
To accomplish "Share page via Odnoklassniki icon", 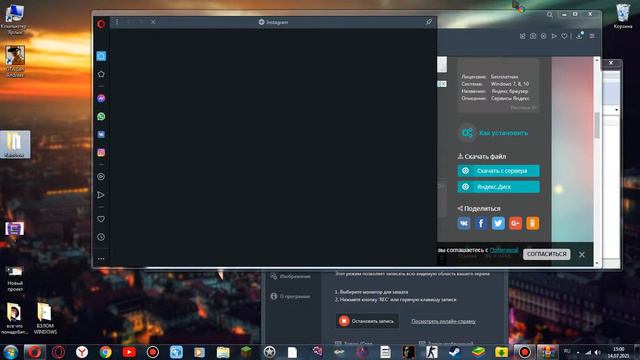I will click(532, 223).
